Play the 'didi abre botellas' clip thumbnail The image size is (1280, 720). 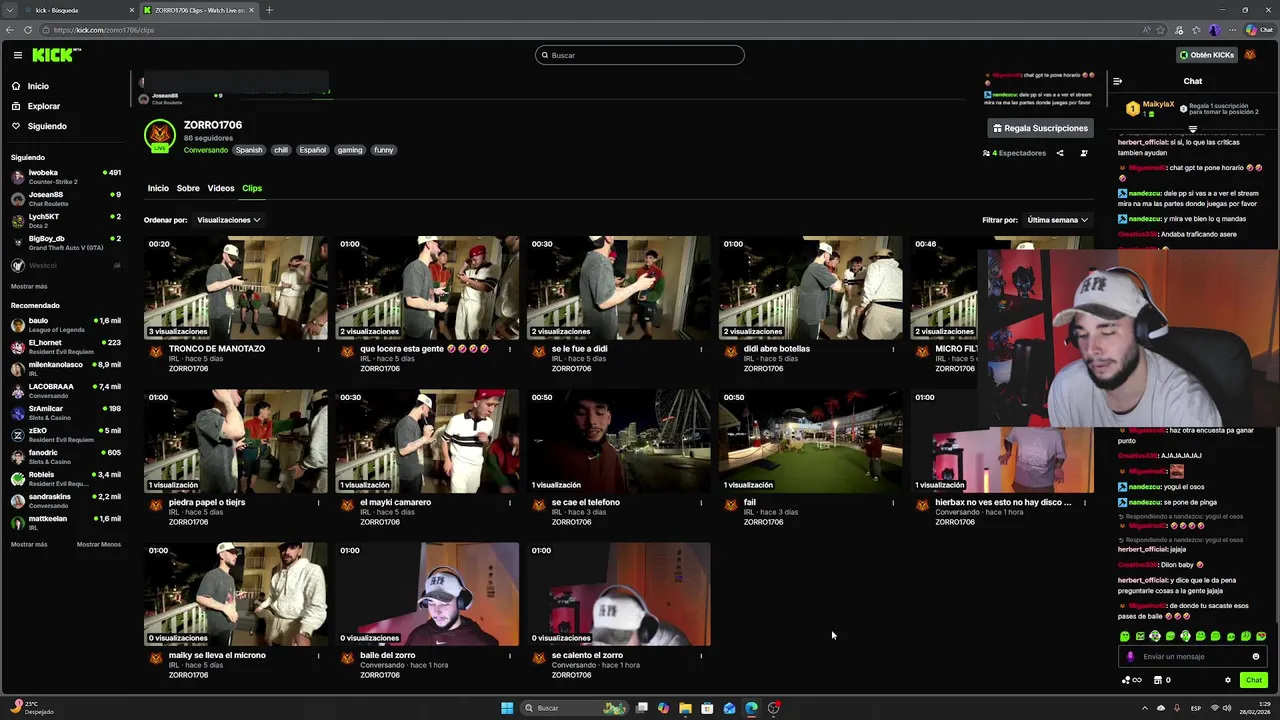[810, 288]
